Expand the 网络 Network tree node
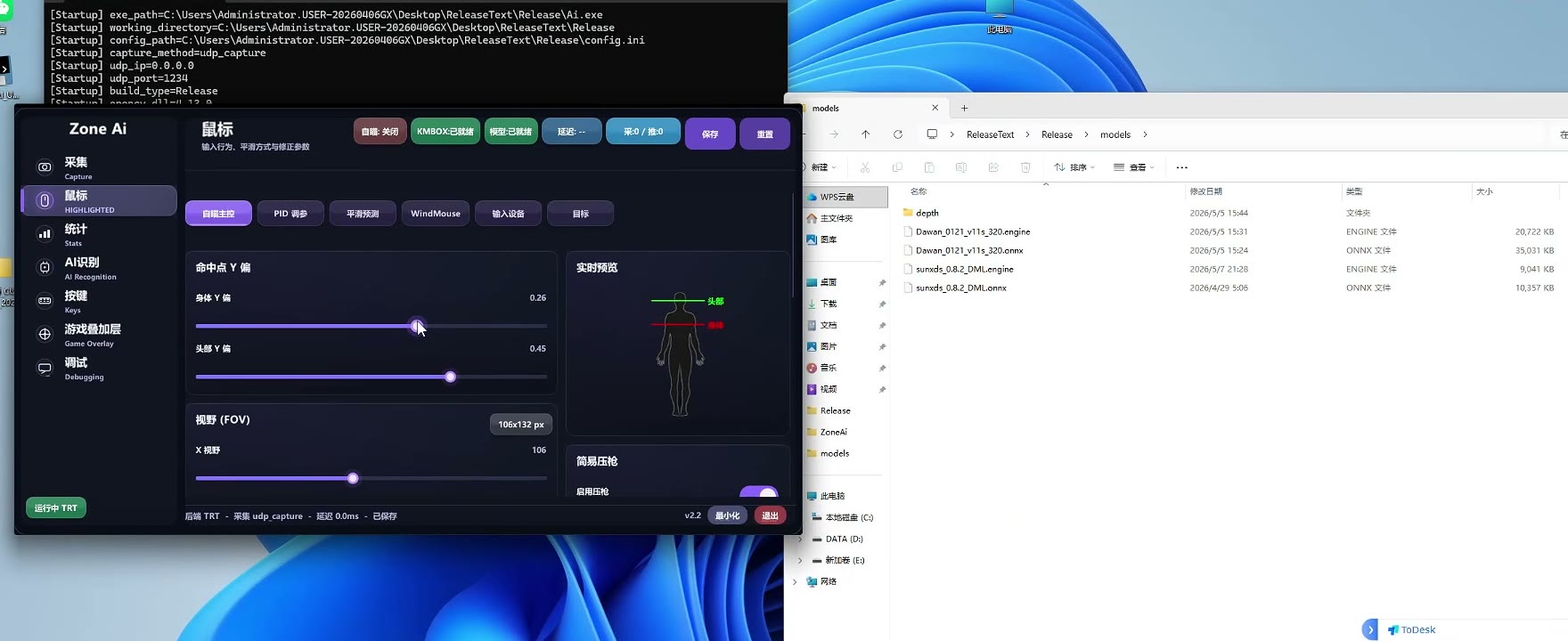Viewport: 1568px width, 641px height. tap(795, 581)
